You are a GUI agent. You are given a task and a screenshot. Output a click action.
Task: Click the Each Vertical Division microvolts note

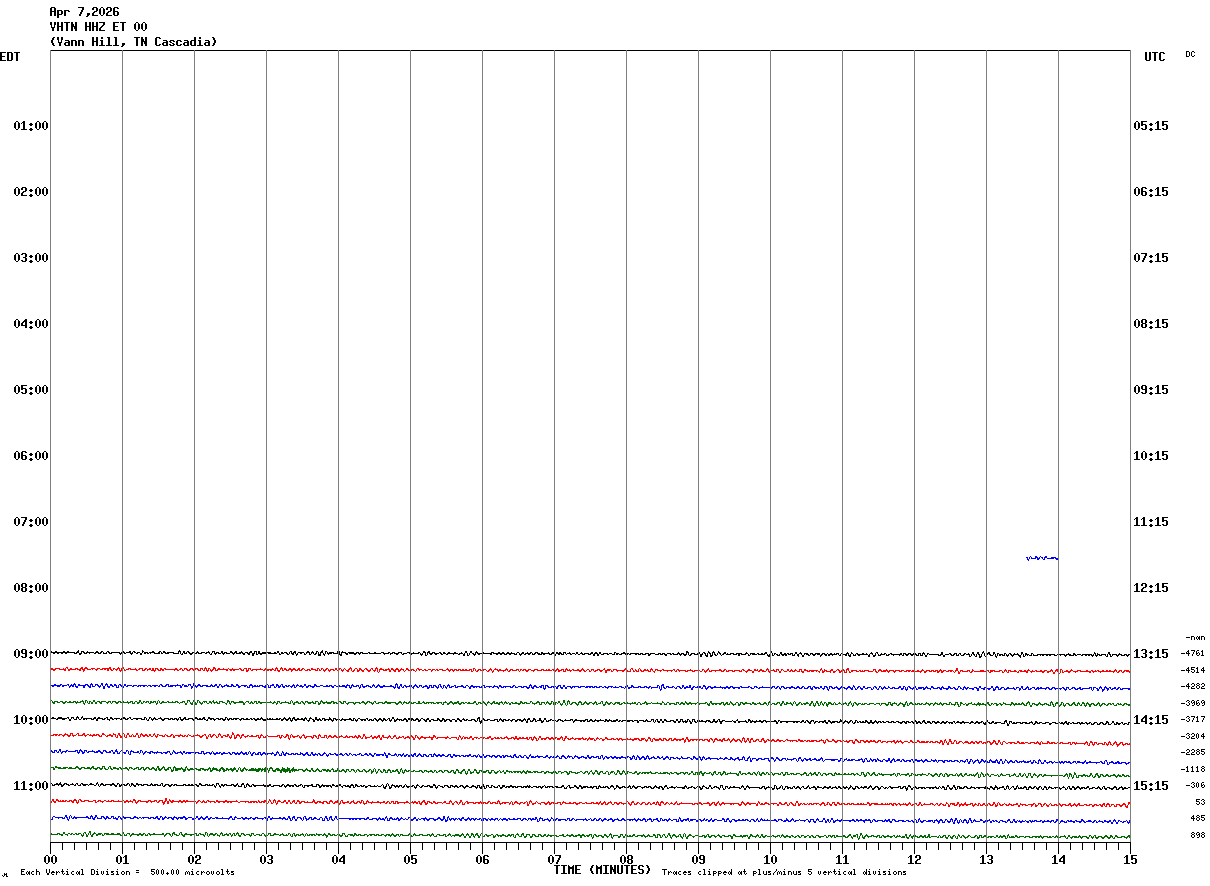(127, 872)
